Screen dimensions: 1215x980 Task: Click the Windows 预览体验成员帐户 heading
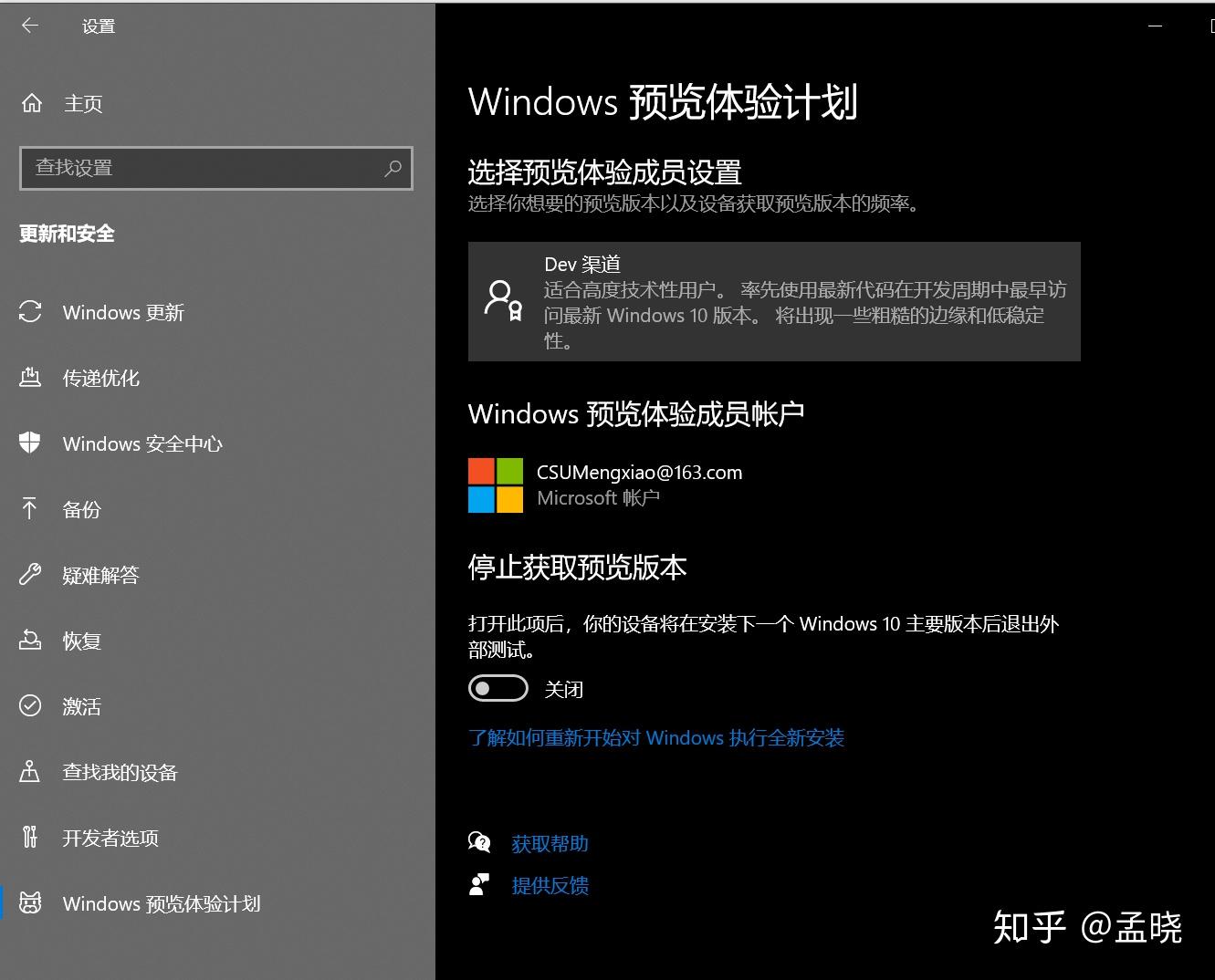636,413
